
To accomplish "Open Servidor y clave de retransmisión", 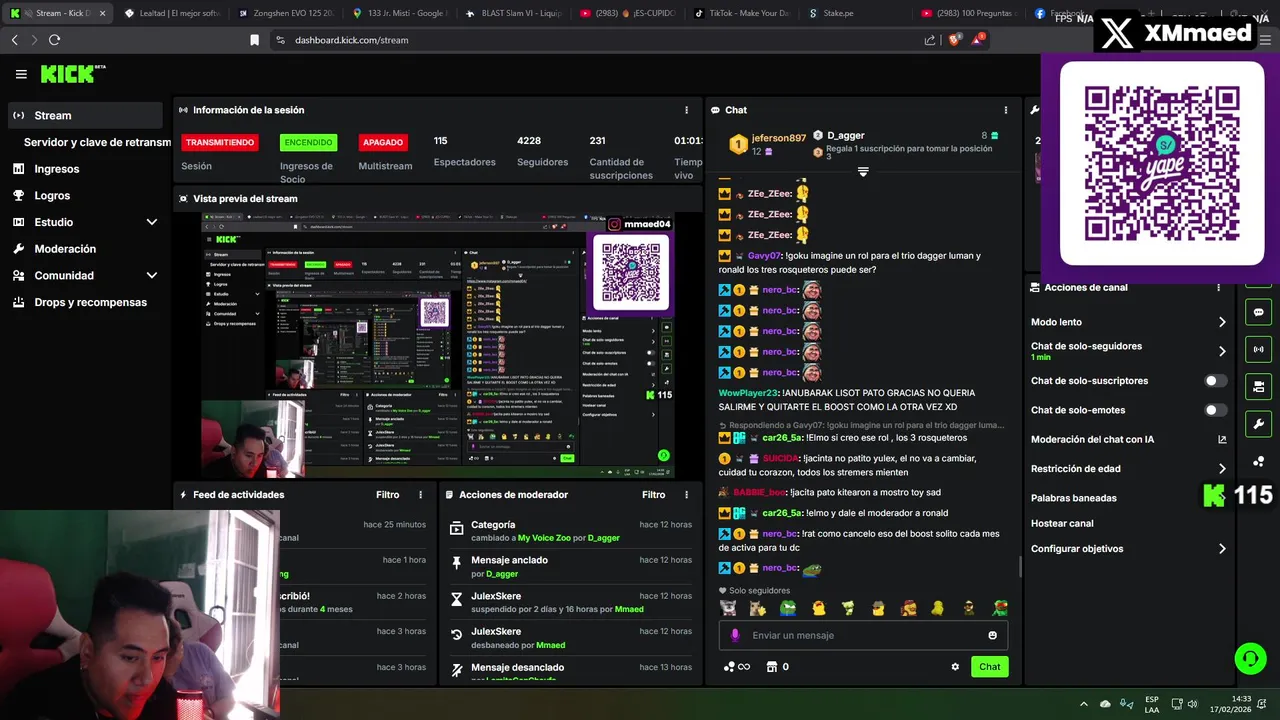I will [x=97, y=142].
